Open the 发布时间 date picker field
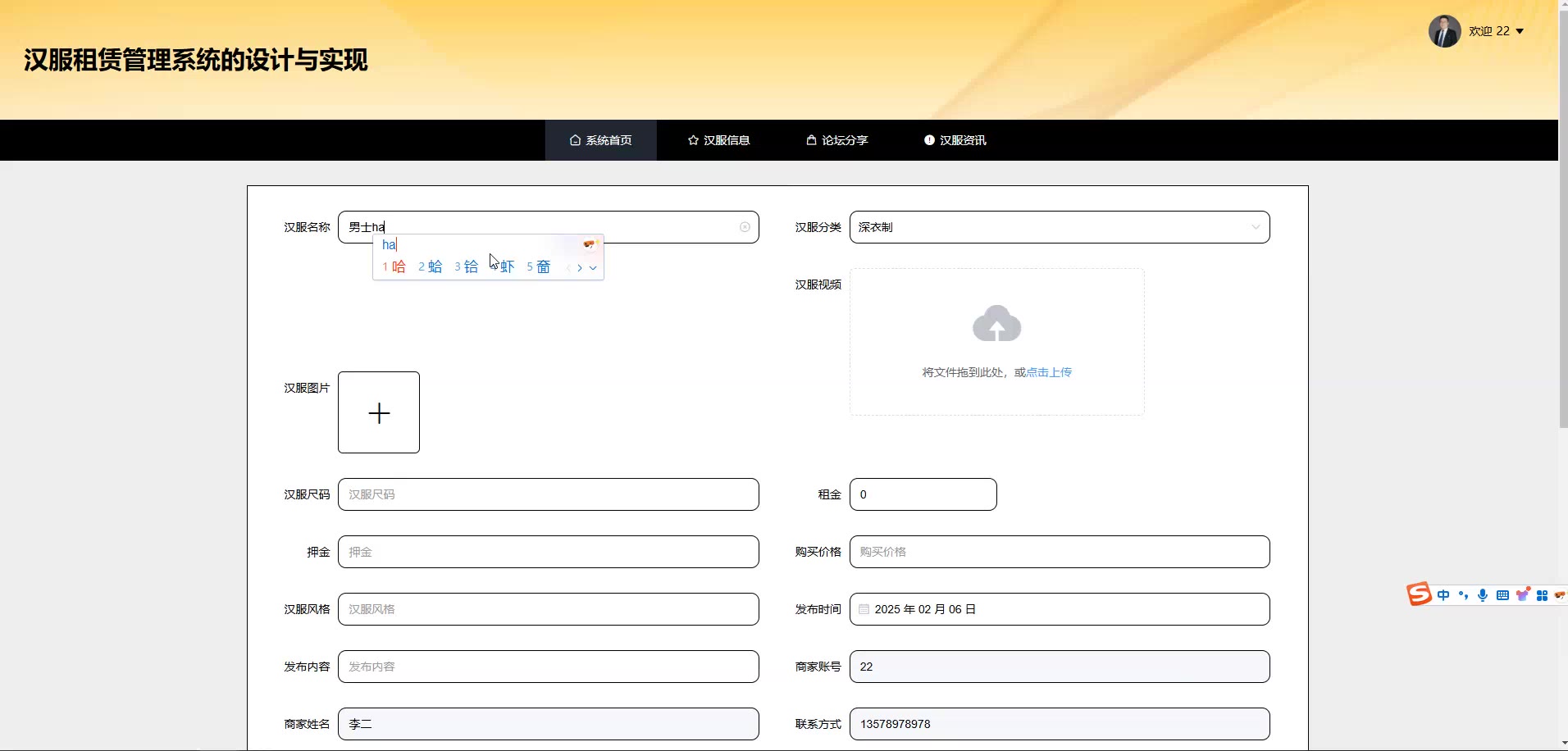 (1059, 609)
